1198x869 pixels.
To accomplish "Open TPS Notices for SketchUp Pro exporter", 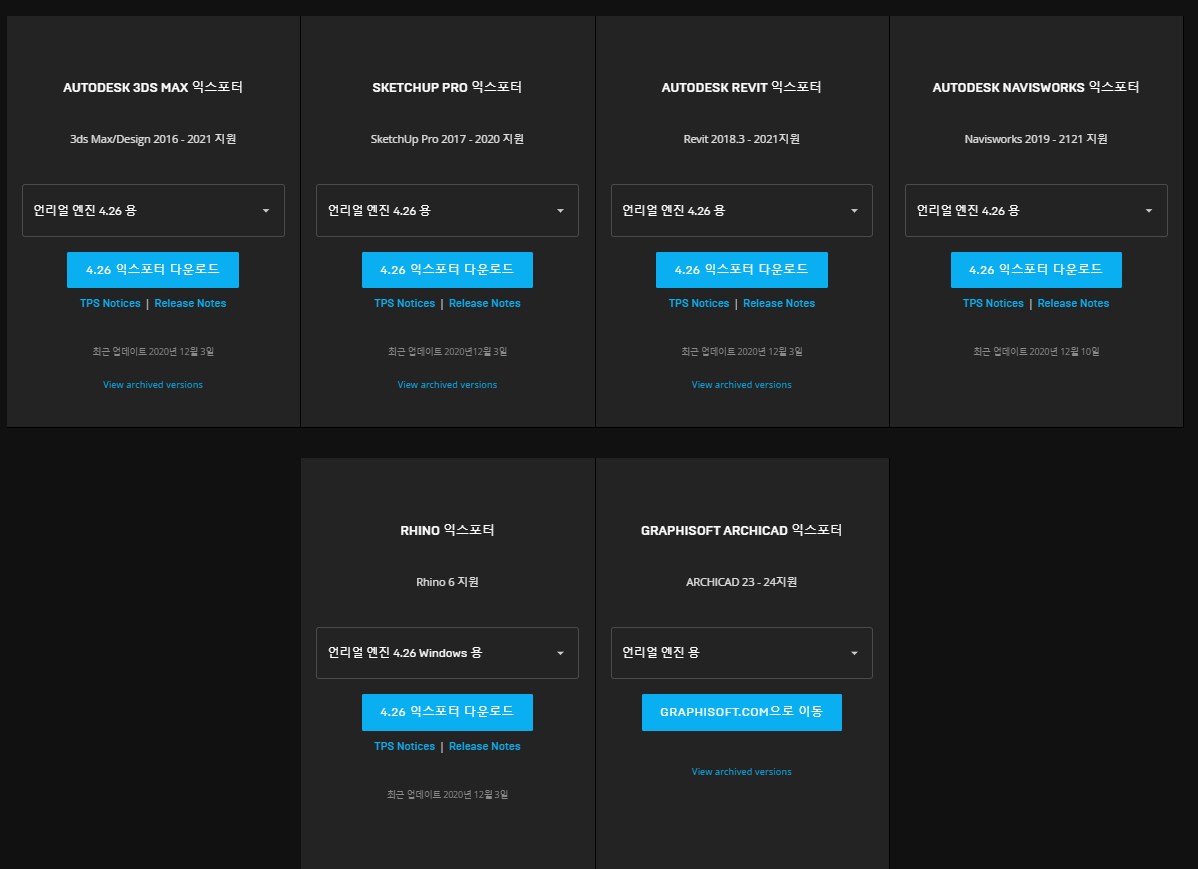I will coord(404,303).
